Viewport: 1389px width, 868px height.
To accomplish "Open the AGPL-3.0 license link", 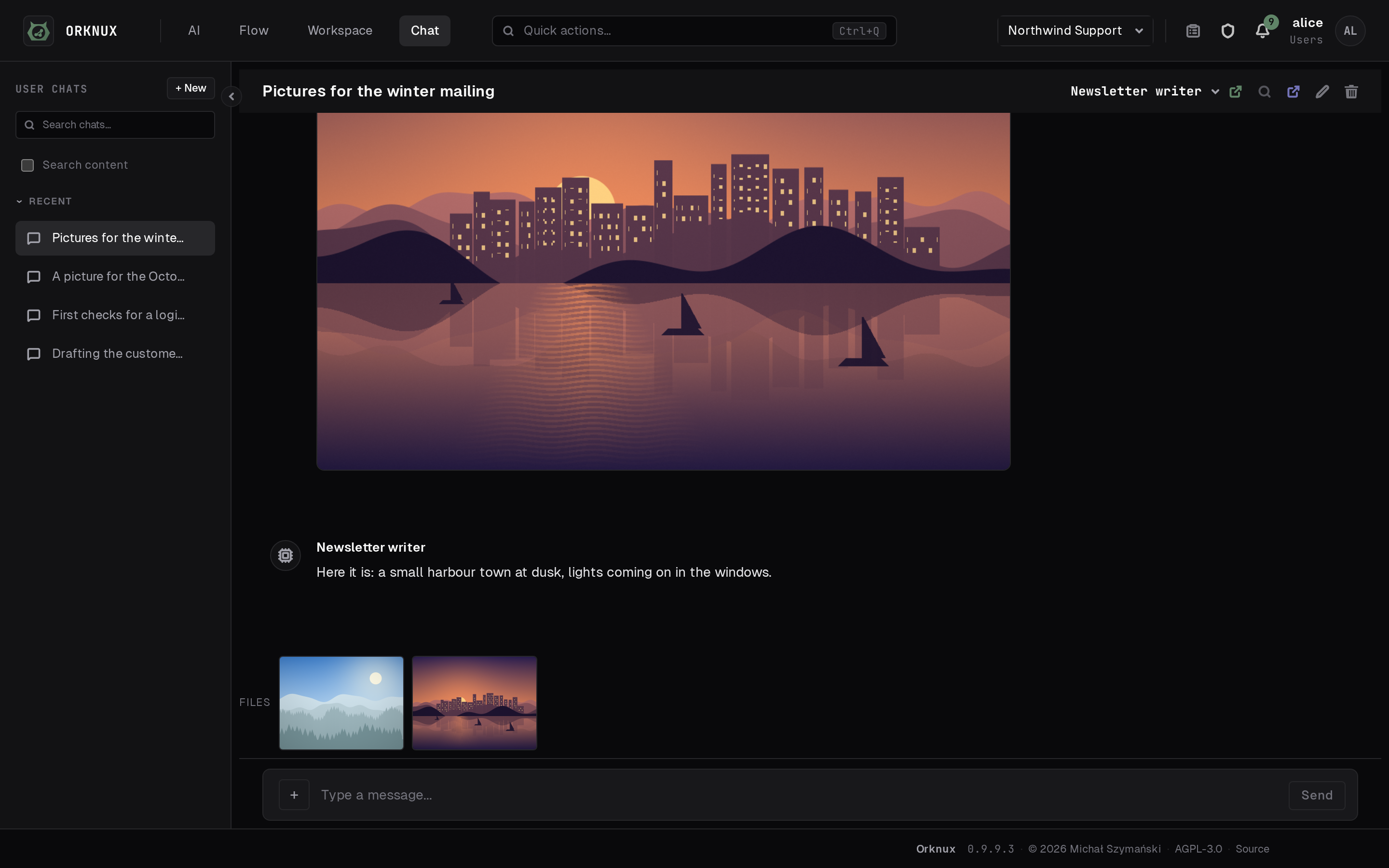I will click(1198, 849).
